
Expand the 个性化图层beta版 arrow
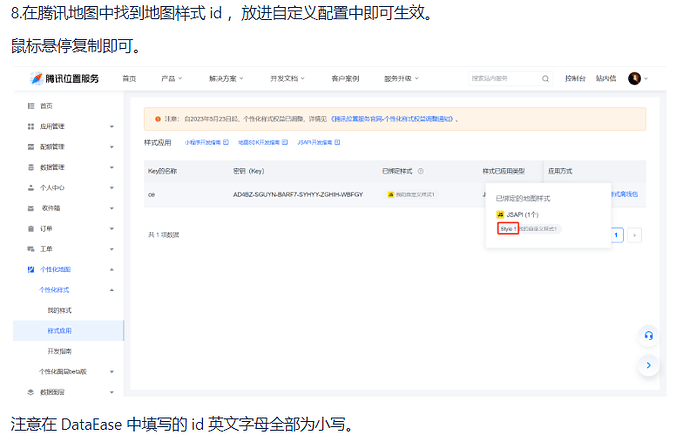[x=112, y=372]
